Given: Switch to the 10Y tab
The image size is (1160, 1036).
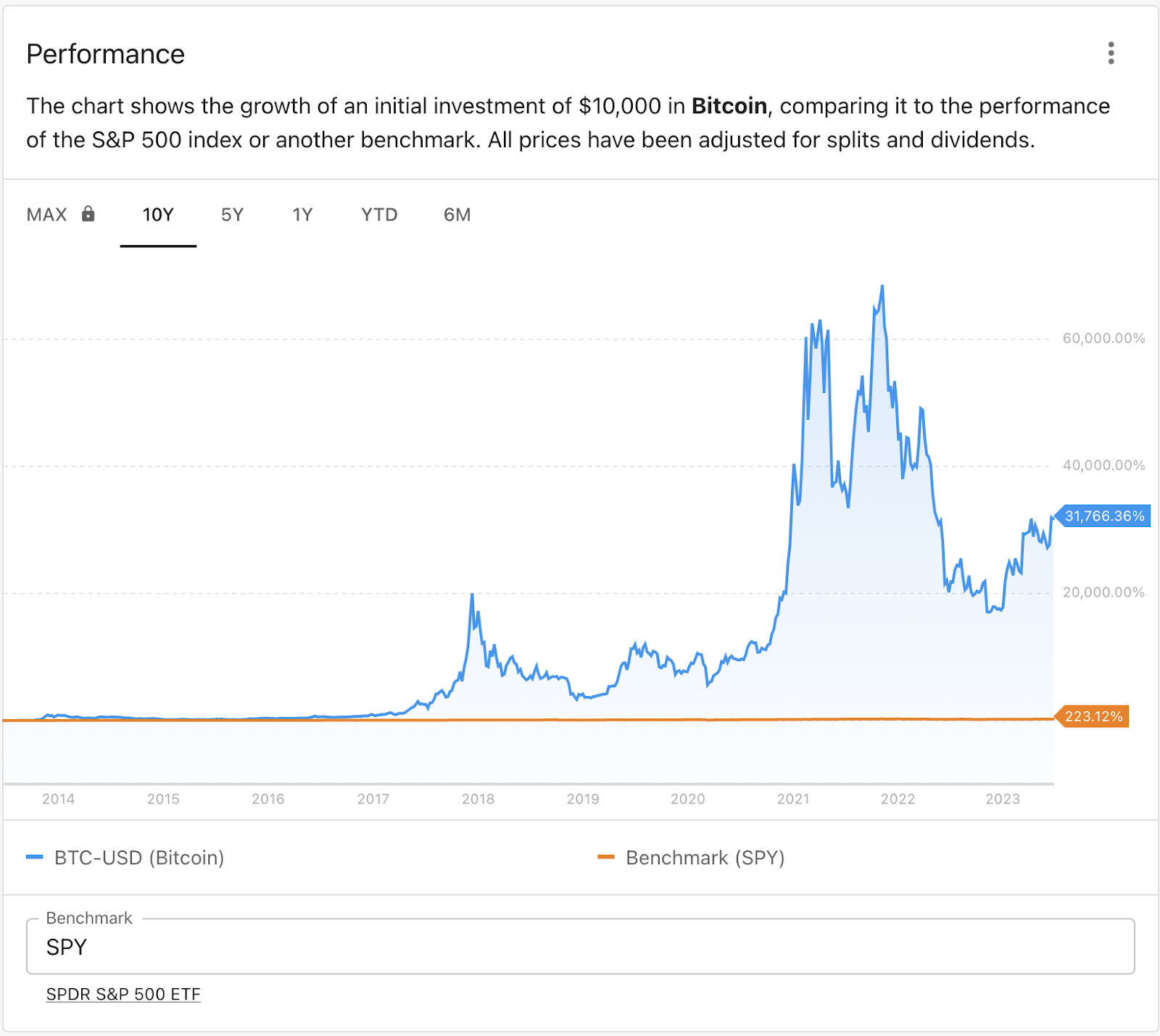Looking at the screenshot, I should (158, 215).
